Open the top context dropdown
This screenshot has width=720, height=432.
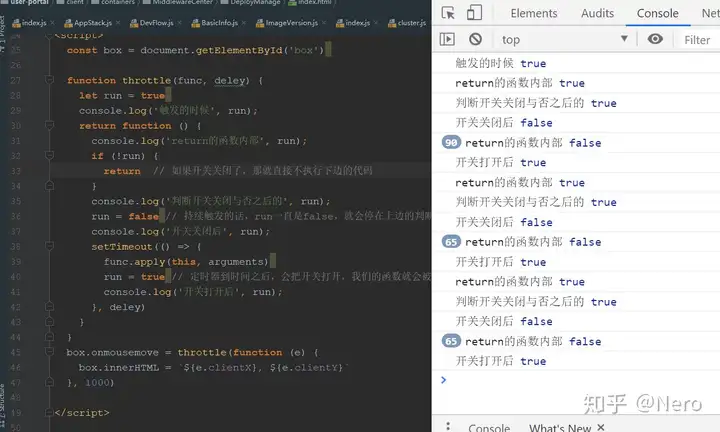coord(564,39)
